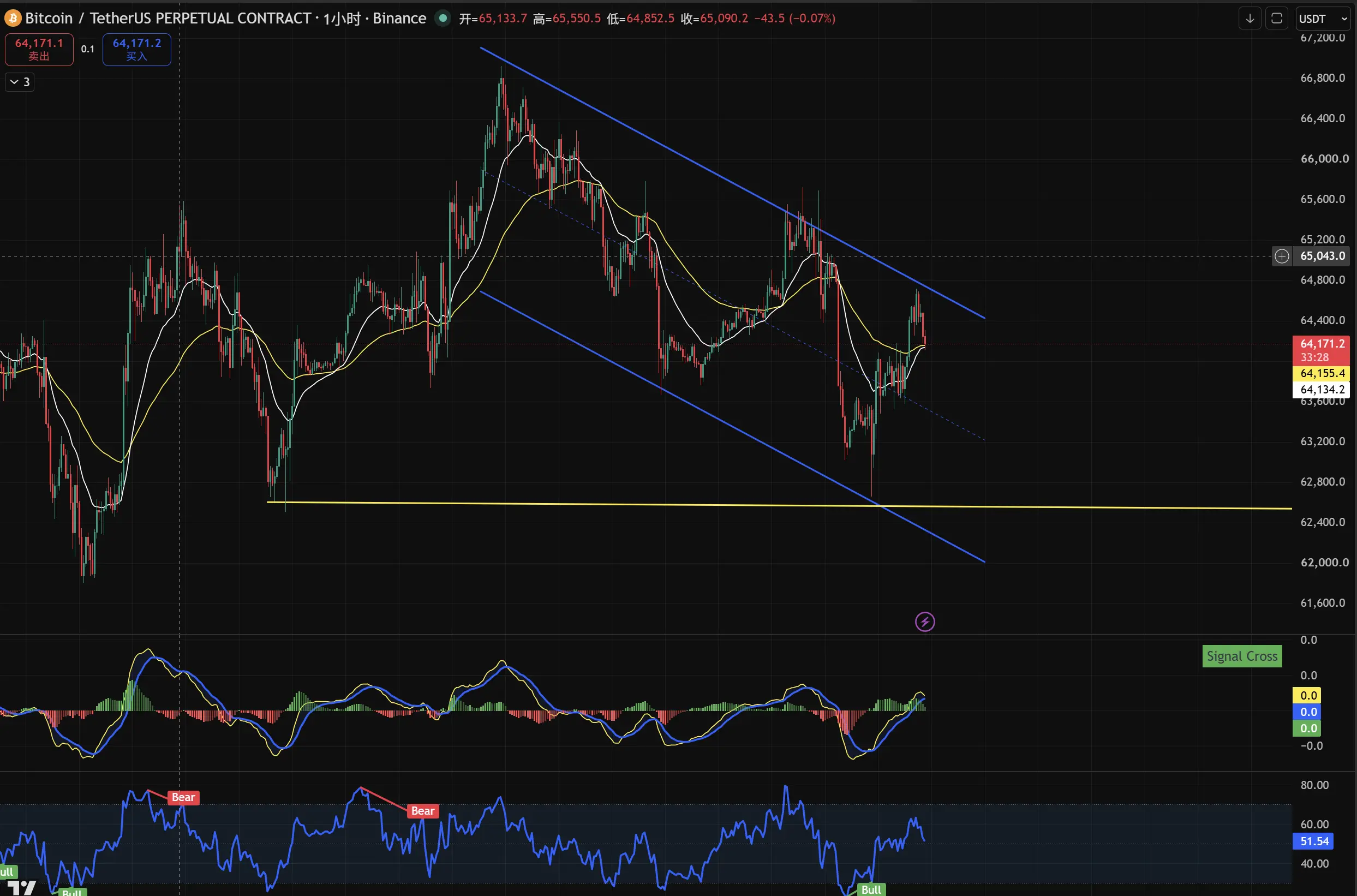Click the 0.1 order quantity field
The width and height of the screenshot is (1357, 896).
pyautogui.click(x=87, y=50)
